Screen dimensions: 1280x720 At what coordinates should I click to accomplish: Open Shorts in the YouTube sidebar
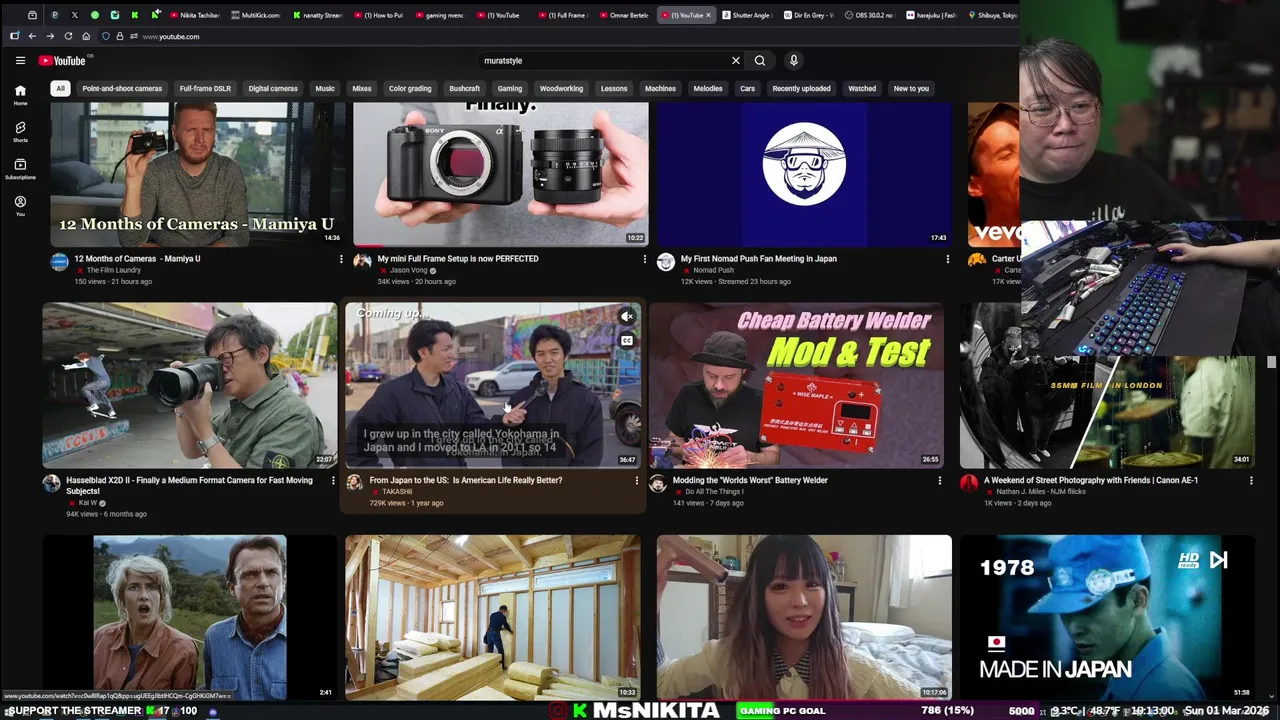click(x=20, y=132)
